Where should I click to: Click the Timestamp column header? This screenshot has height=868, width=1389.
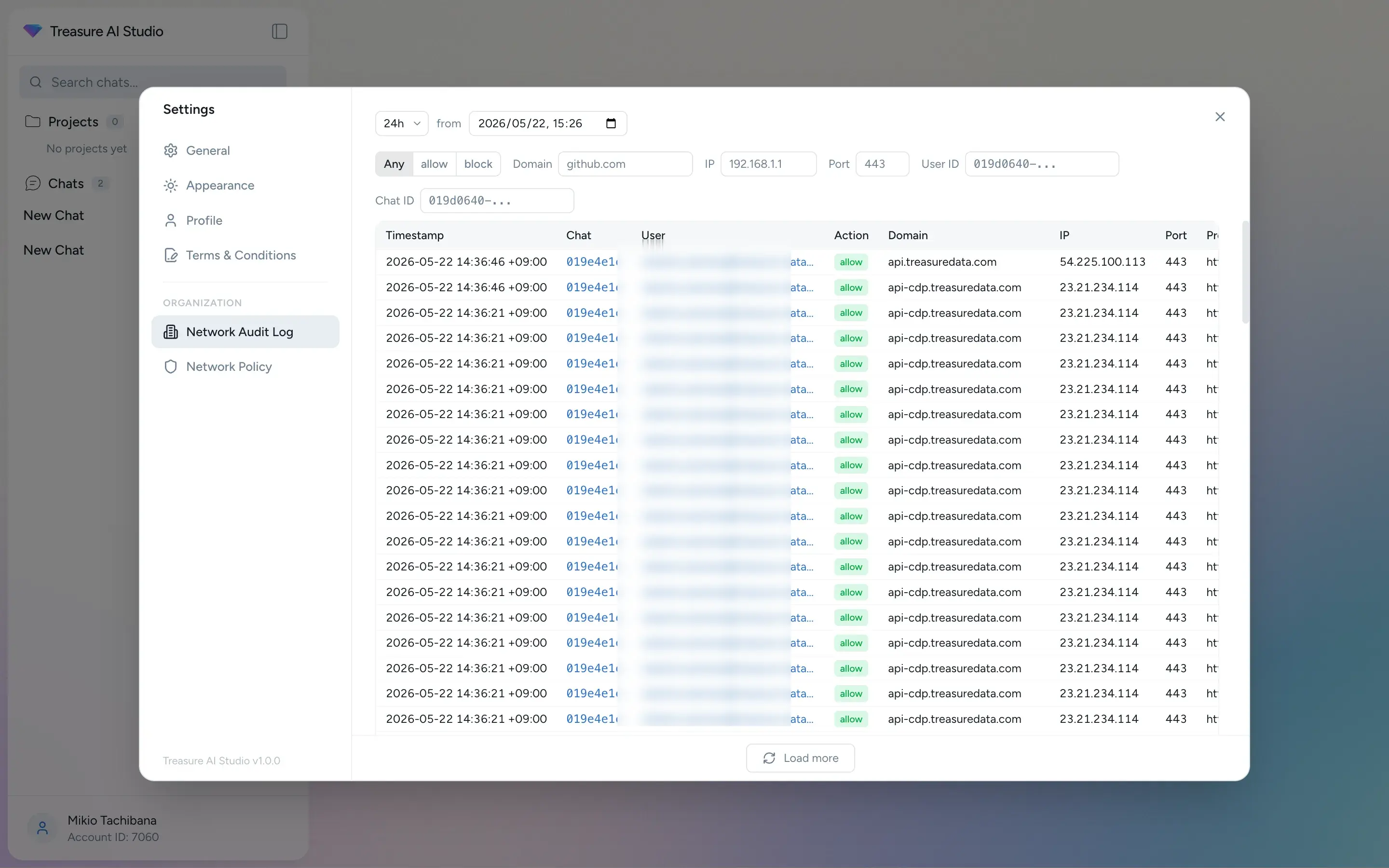[x=414, y=235]
